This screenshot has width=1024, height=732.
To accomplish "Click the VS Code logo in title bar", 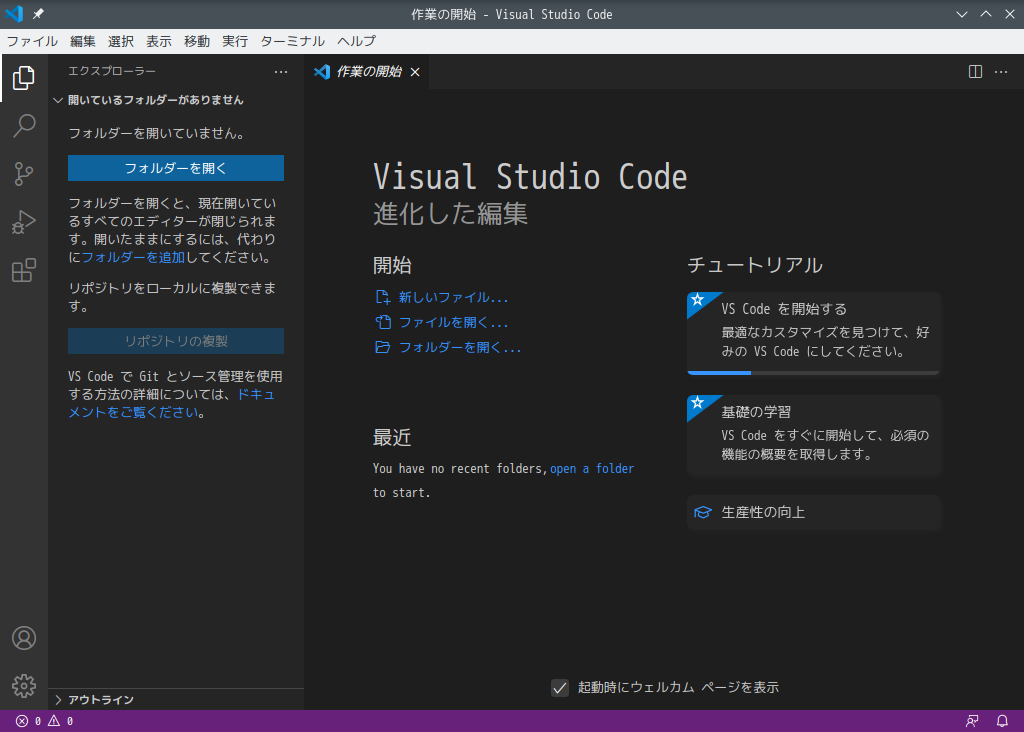I will [14, 14].
